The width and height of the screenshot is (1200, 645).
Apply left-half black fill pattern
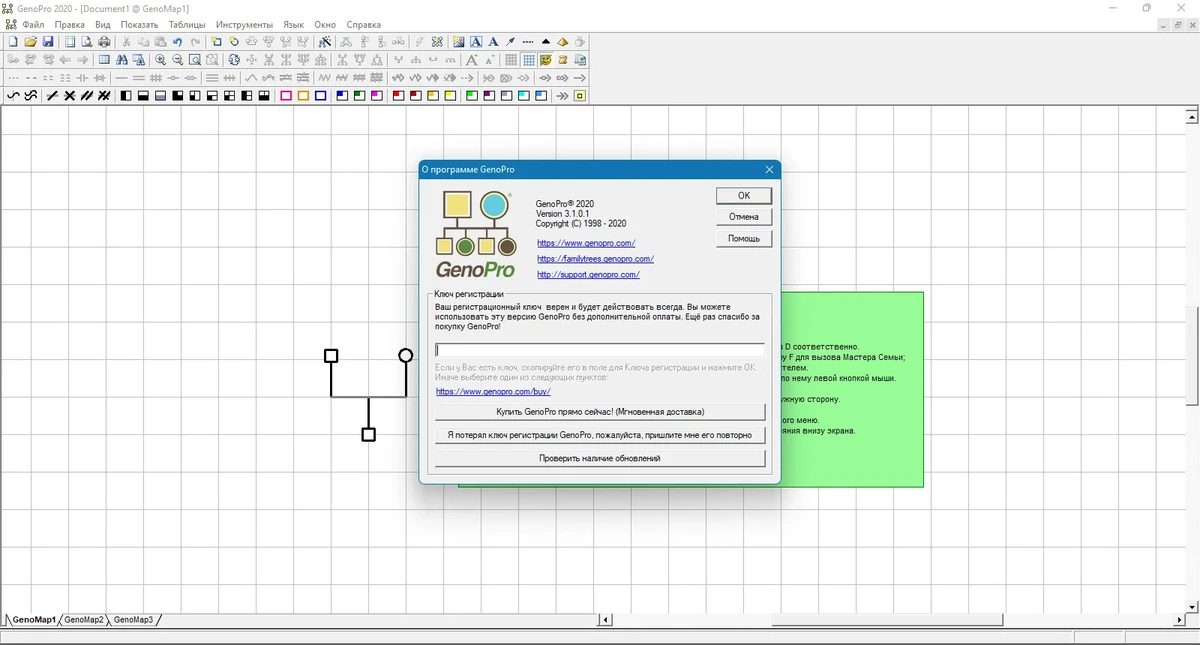(126, 96)
